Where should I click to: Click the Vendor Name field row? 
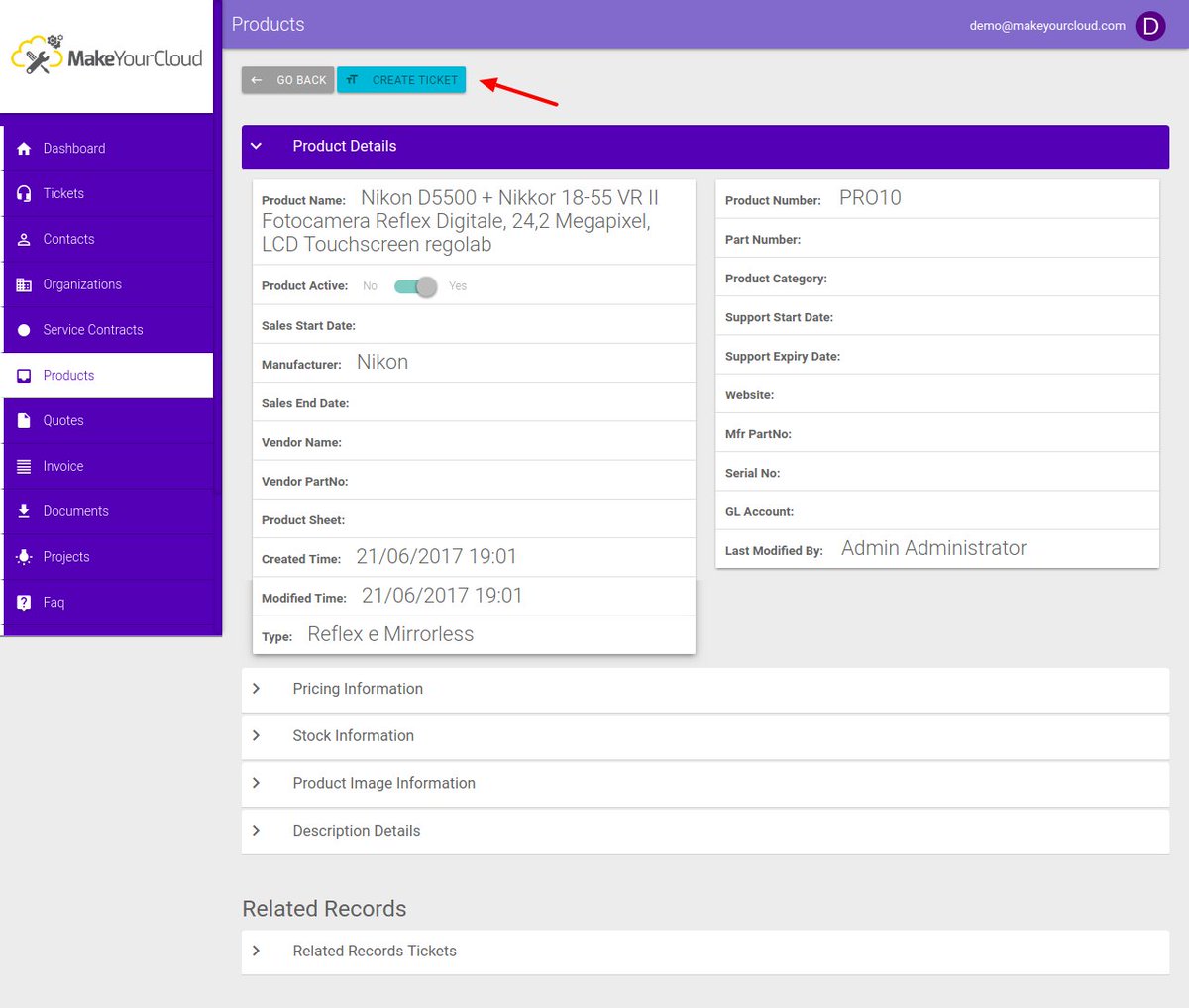475,442
